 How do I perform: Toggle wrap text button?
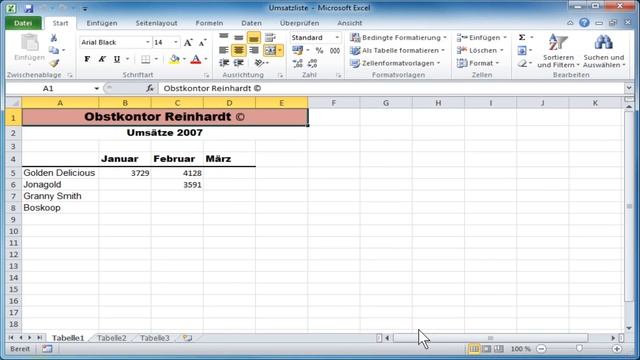(x=270, y=38)
